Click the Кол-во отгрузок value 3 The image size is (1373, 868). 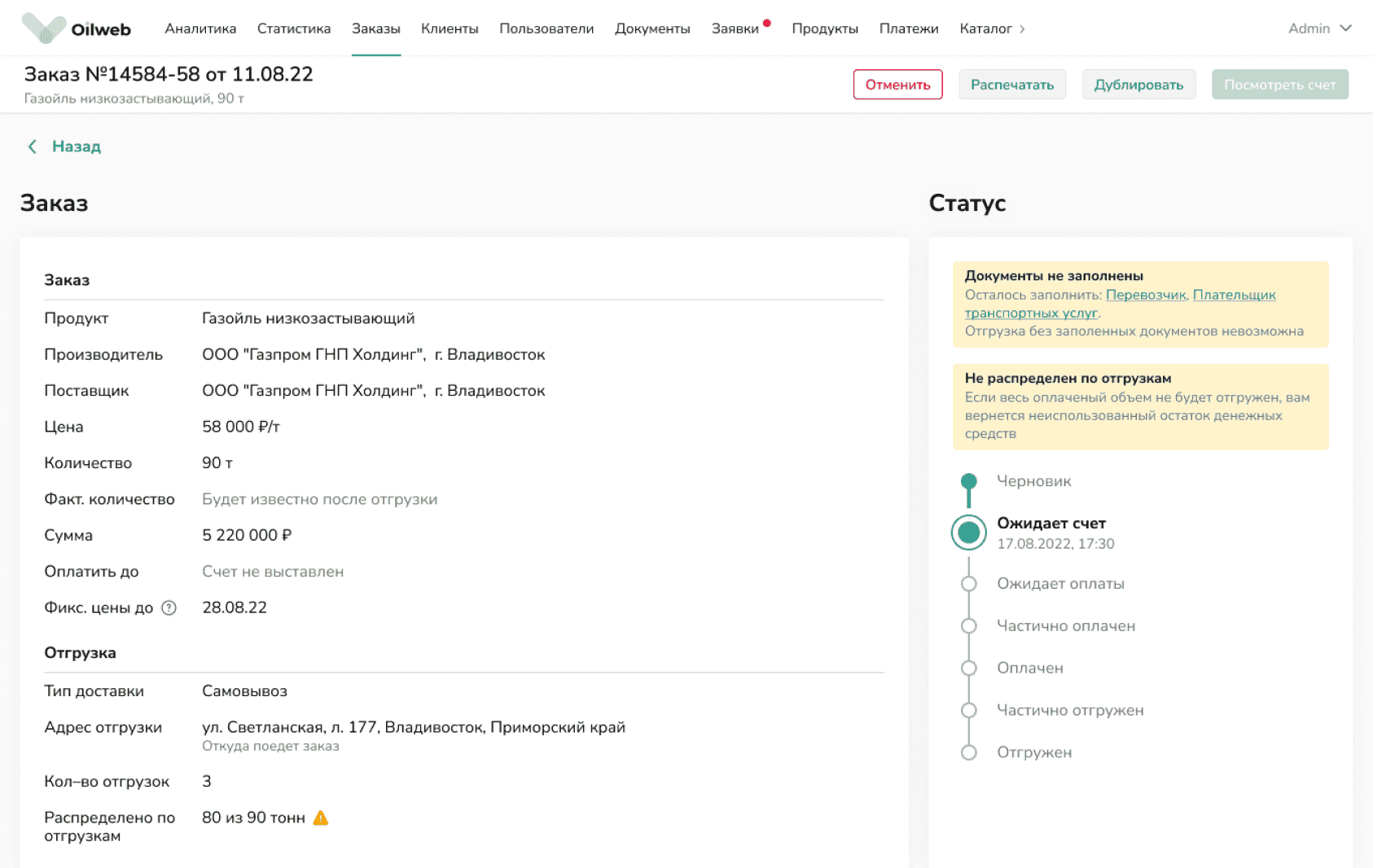pyautogui.click(x=207, y=782)
